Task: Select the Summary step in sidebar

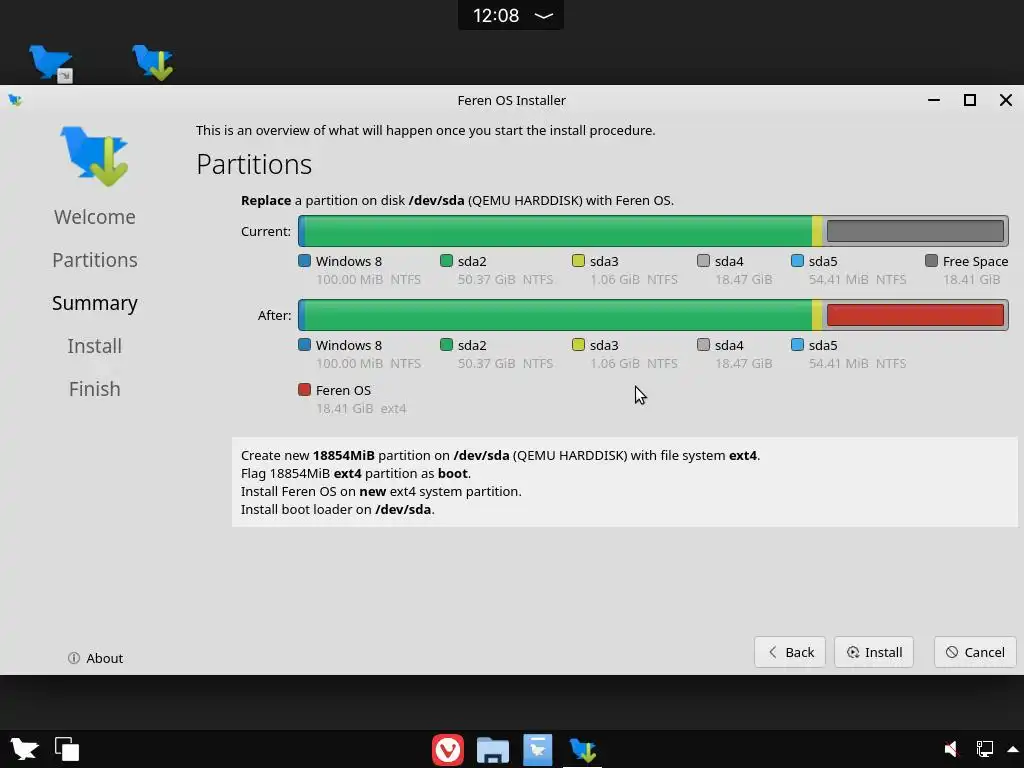Action: tap(95, 303)
